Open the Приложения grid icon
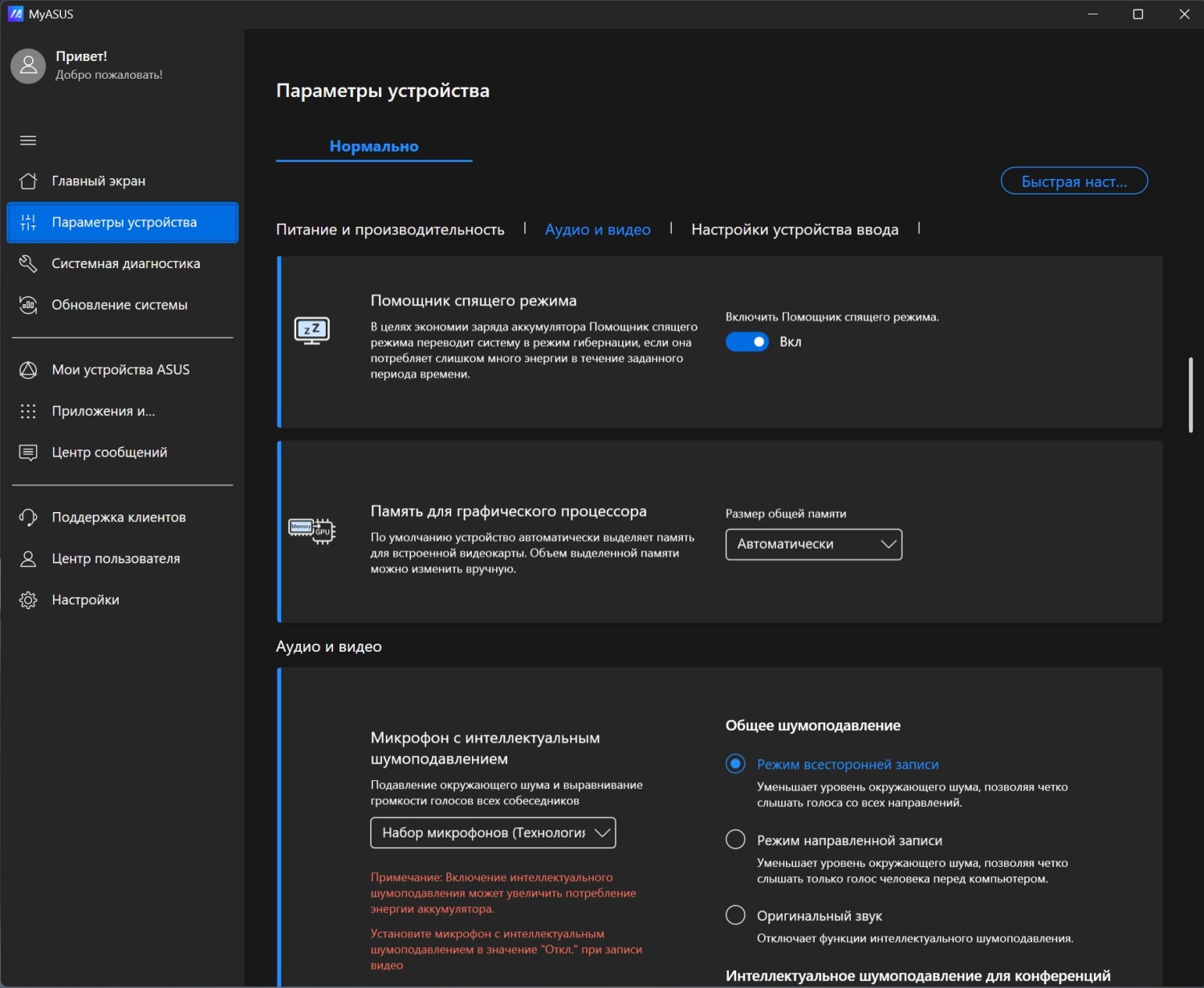 28,412
